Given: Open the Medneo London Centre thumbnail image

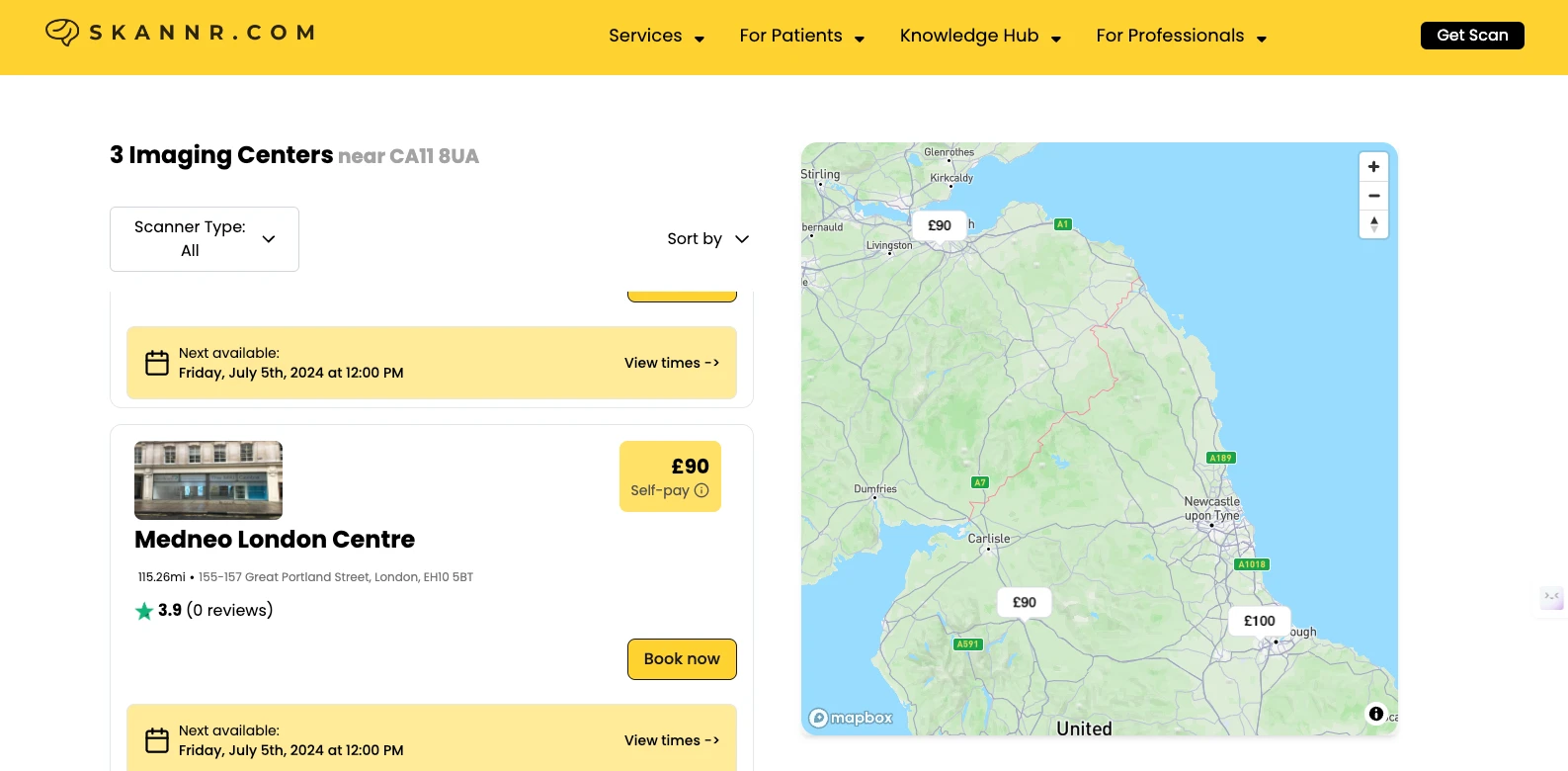Looking at the screenshot, I should tap(208, 480).
